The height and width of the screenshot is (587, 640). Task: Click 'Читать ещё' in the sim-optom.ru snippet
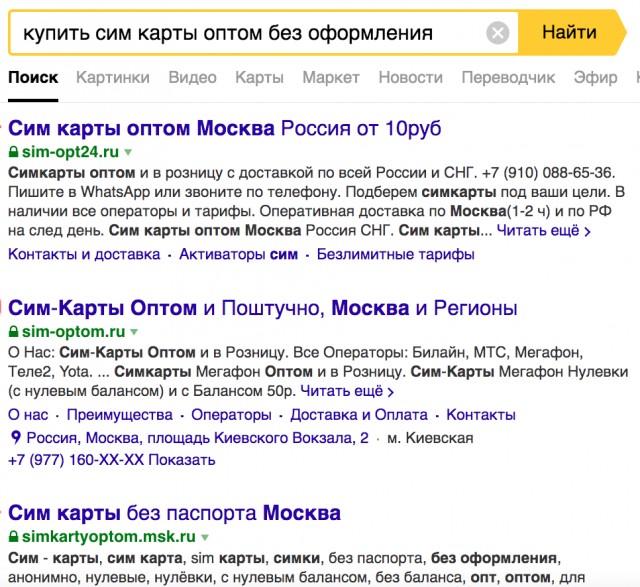pos(347,391)
